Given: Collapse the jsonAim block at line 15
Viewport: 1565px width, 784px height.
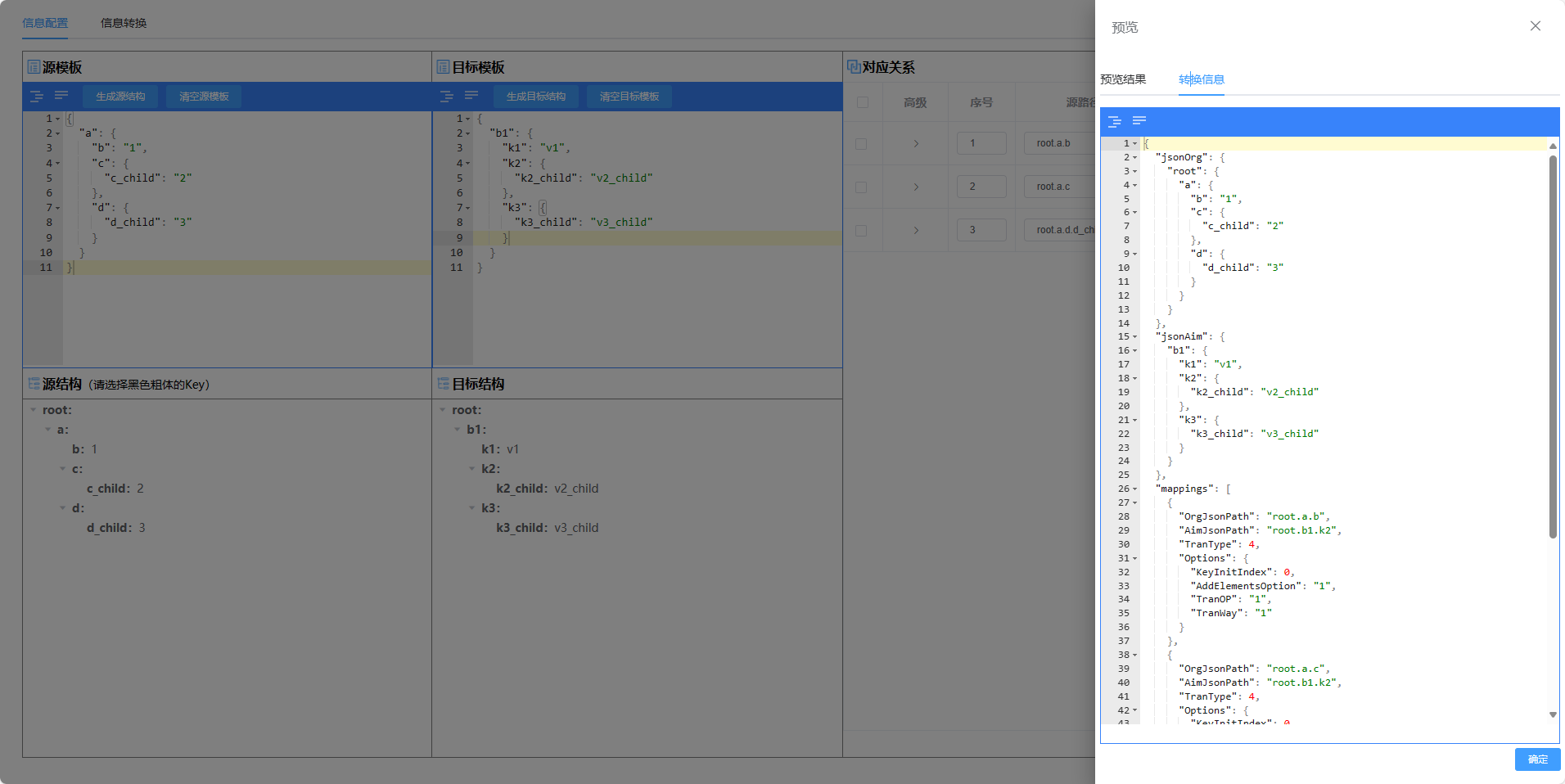Looking at the screenshot, I should (x=1134, y=337).
